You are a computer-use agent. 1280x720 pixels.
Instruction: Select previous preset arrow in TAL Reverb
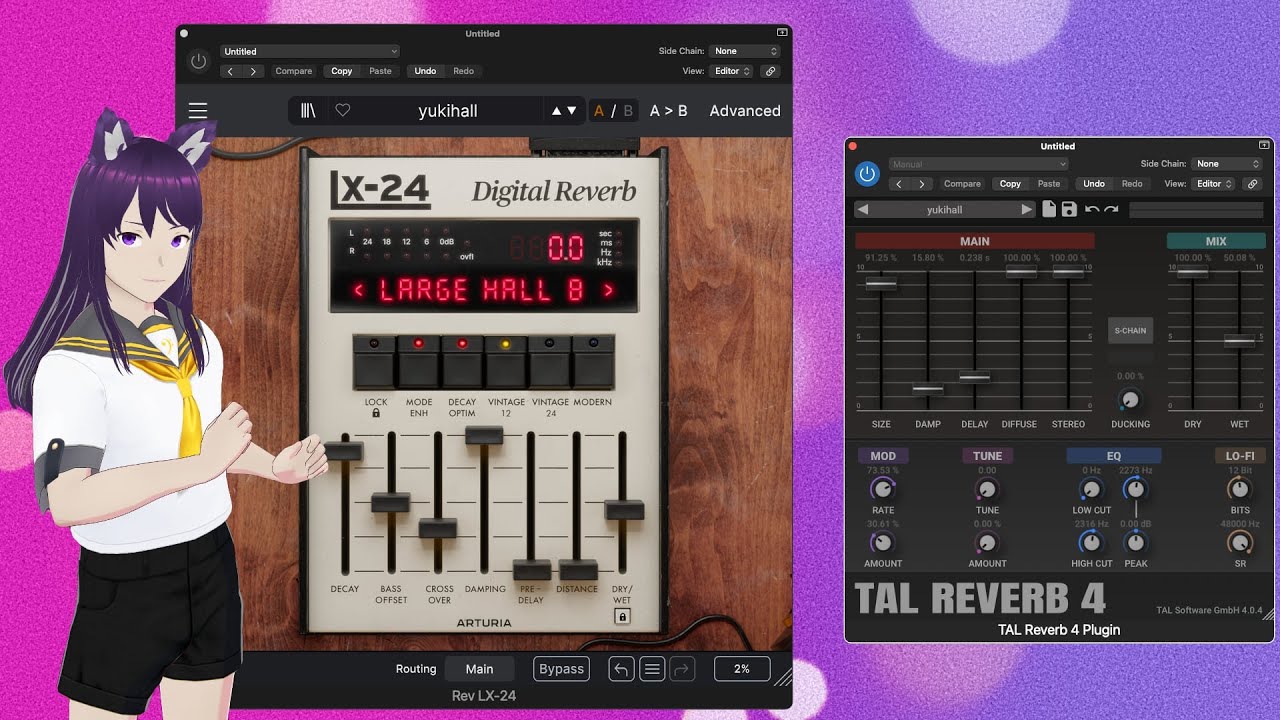click(x=863, y=210)
